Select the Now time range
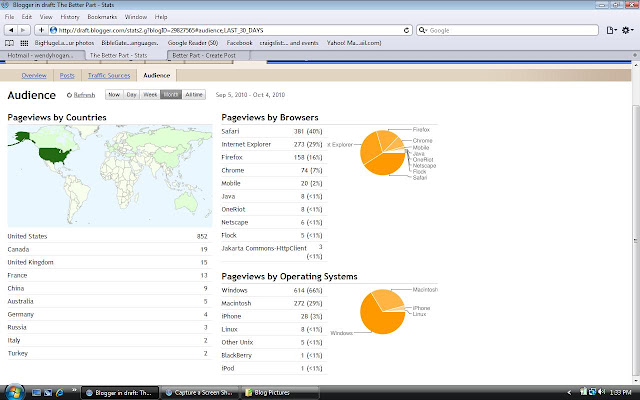 click(x=114, y=95)
